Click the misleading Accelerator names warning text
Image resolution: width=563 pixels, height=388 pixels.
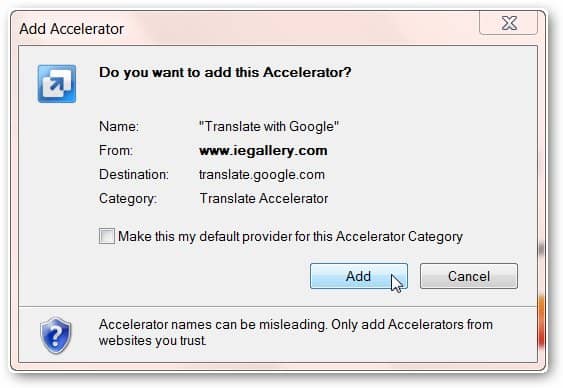pyautogui.click(x=296, y=324)
